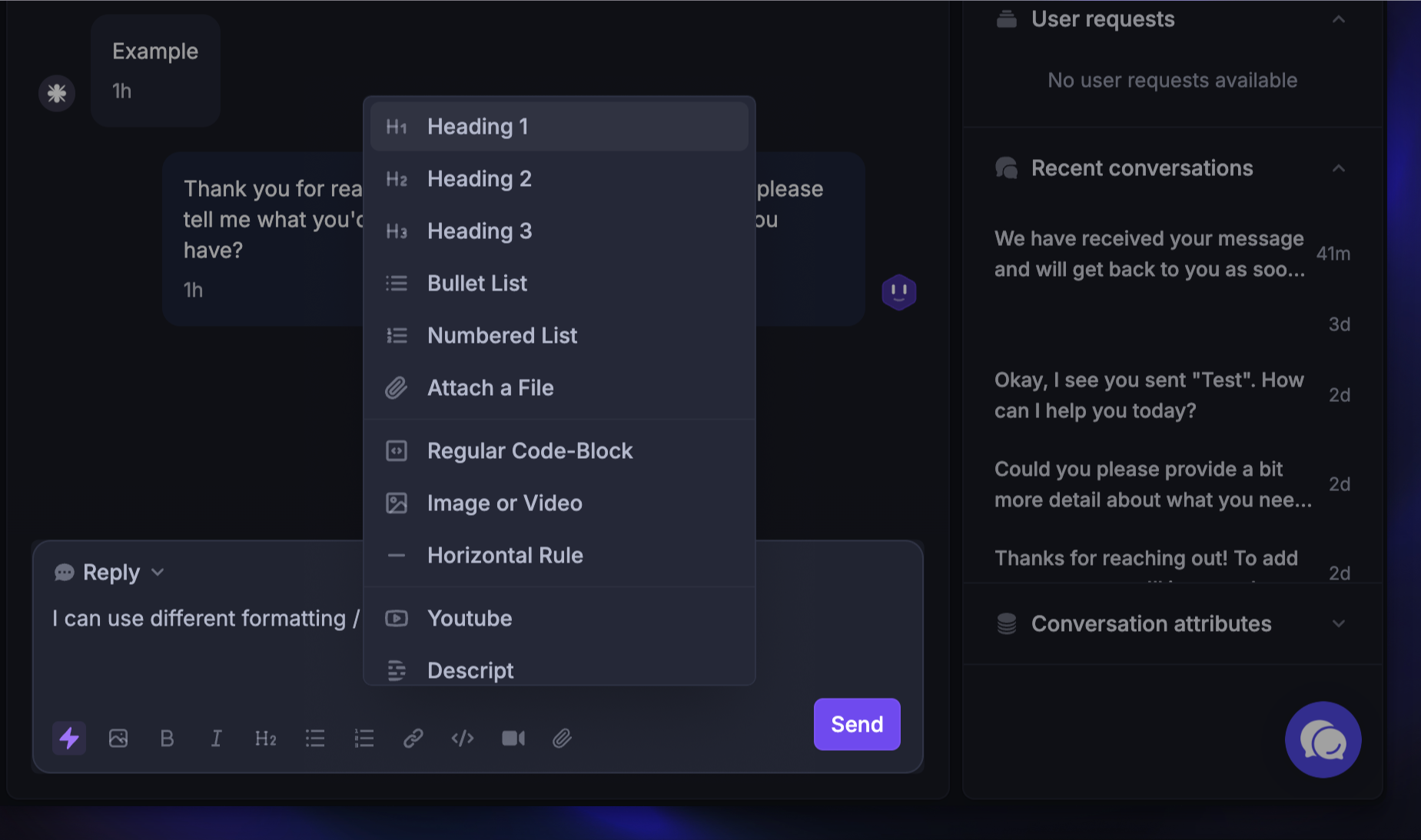Viewport: 1421px width, 840px height.
Task: Click the insert image toolbar icon
Action: click(118, 739)
